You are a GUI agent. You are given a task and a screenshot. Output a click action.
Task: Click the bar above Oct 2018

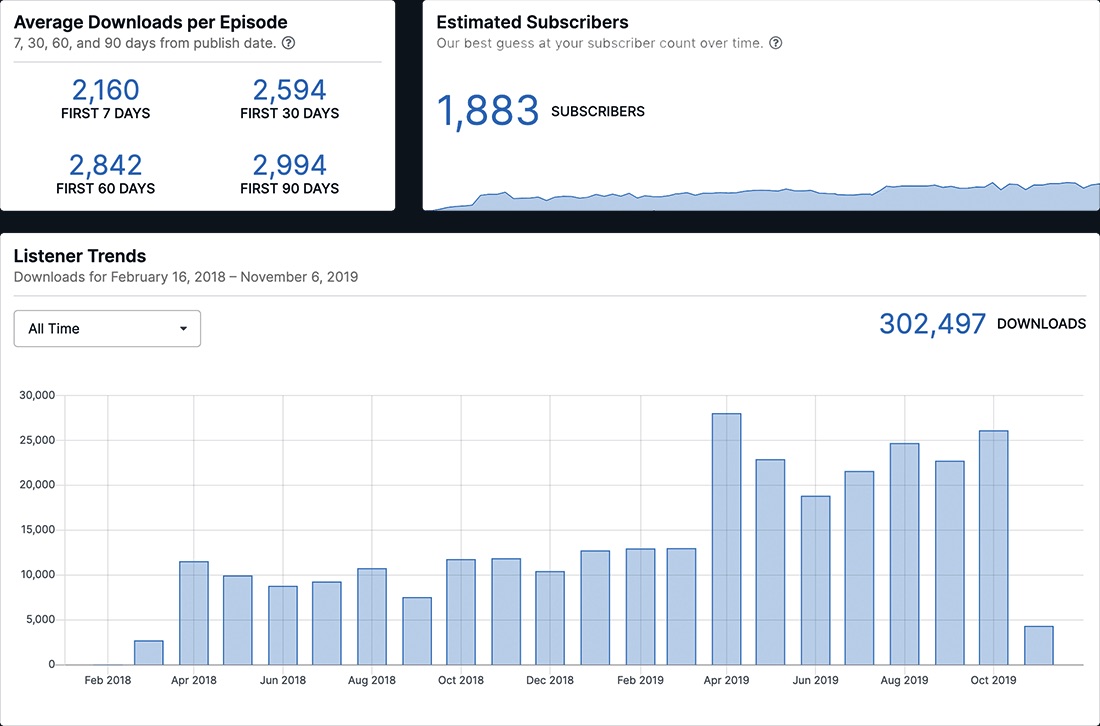click(x=461, y=612)
